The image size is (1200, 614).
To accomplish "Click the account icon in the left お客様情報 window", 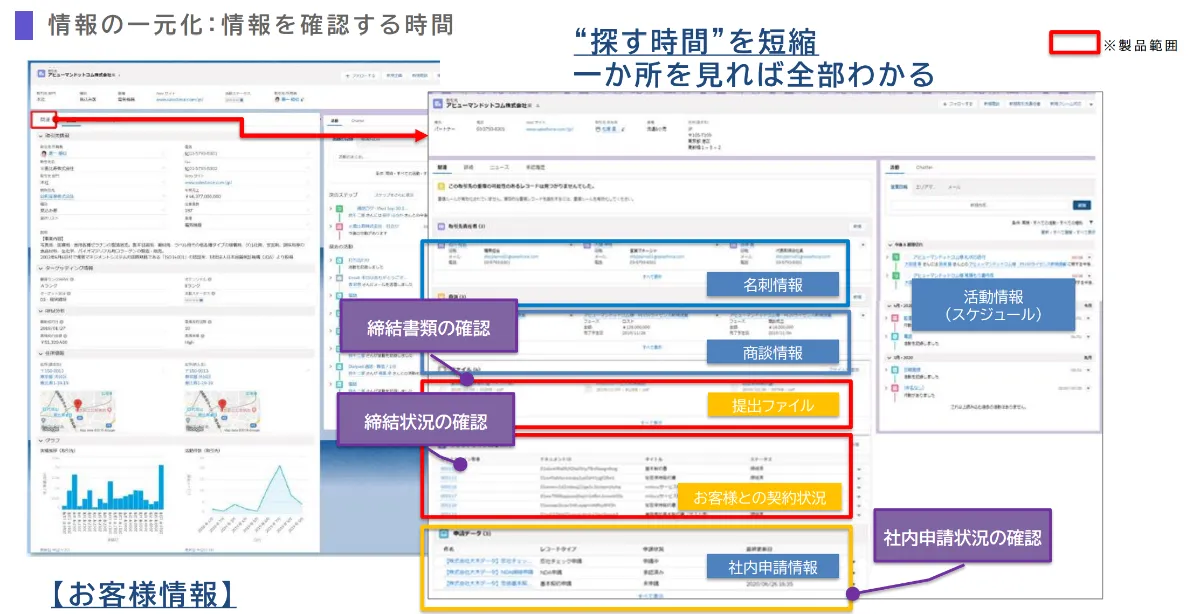I will point(40,74).
